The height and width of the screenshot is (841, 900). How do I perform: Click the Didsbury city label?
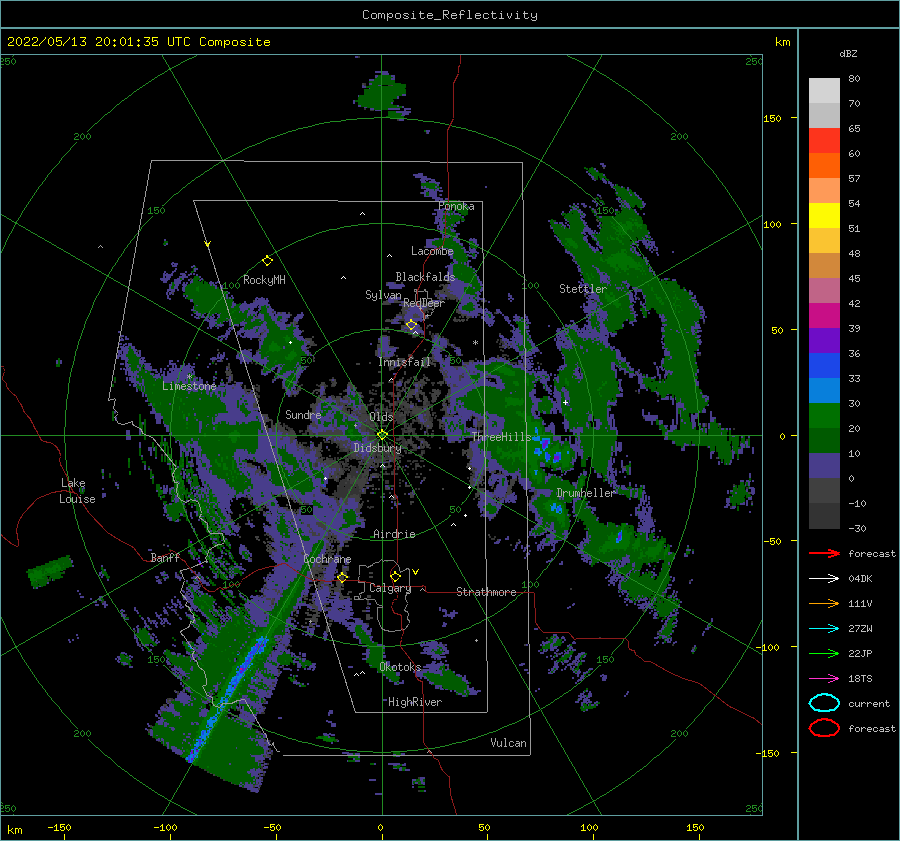click(x=378, y=448)
